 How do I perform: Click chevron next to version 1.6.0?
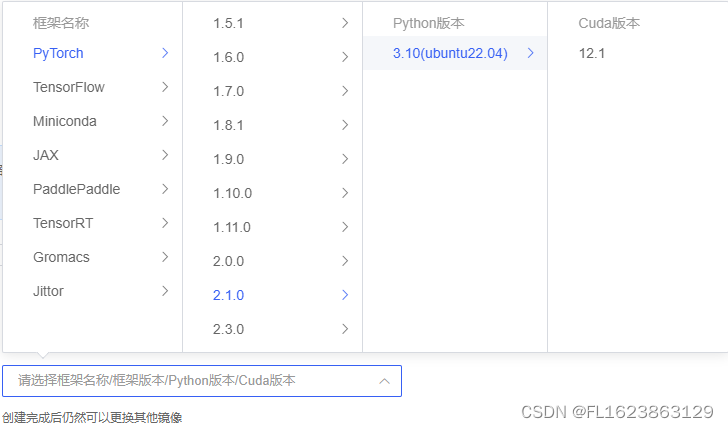[345, 57]
